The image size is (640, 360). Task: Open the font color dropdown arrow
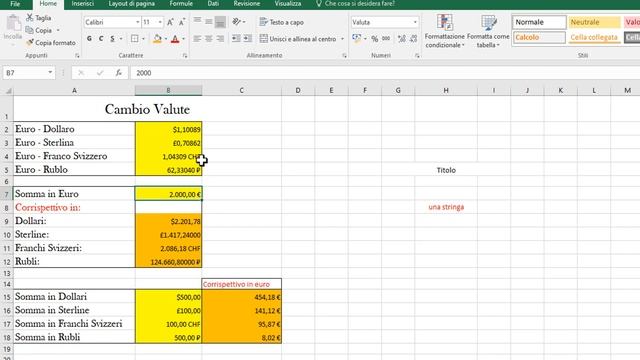click(184, 39)
